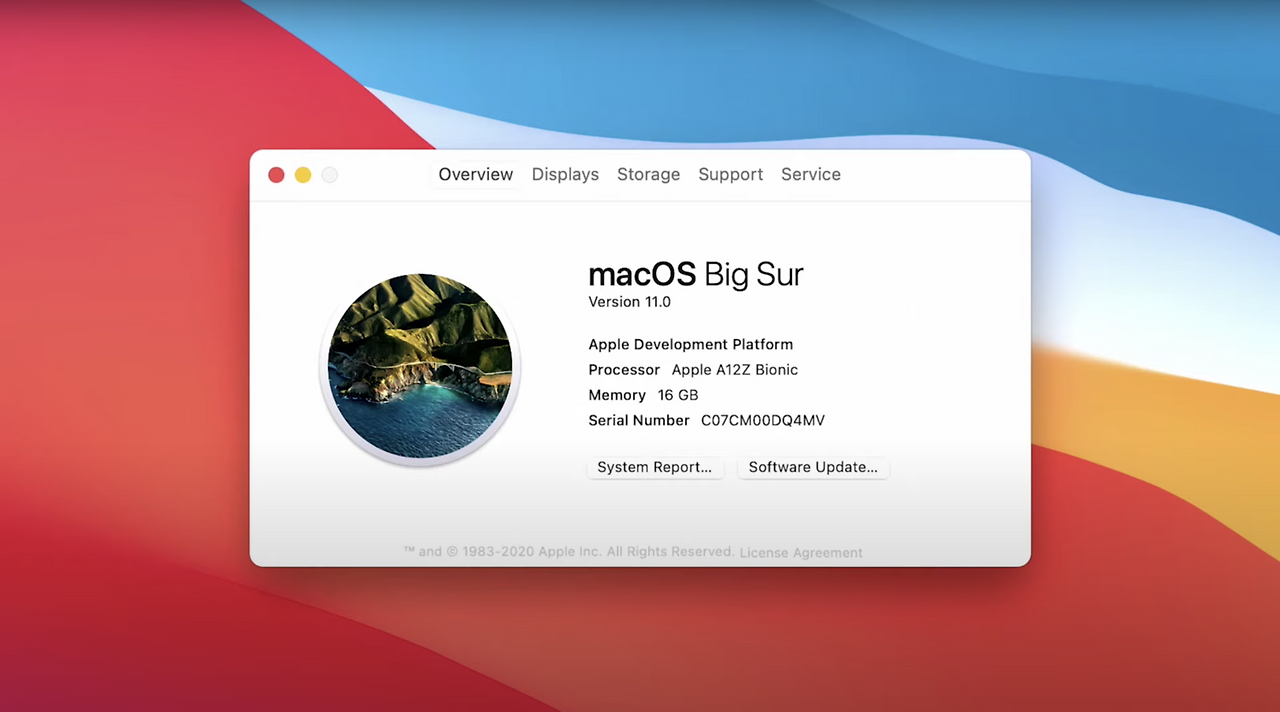Open the Displays tab
1280x712 pixels.
(x=565, y=174)
